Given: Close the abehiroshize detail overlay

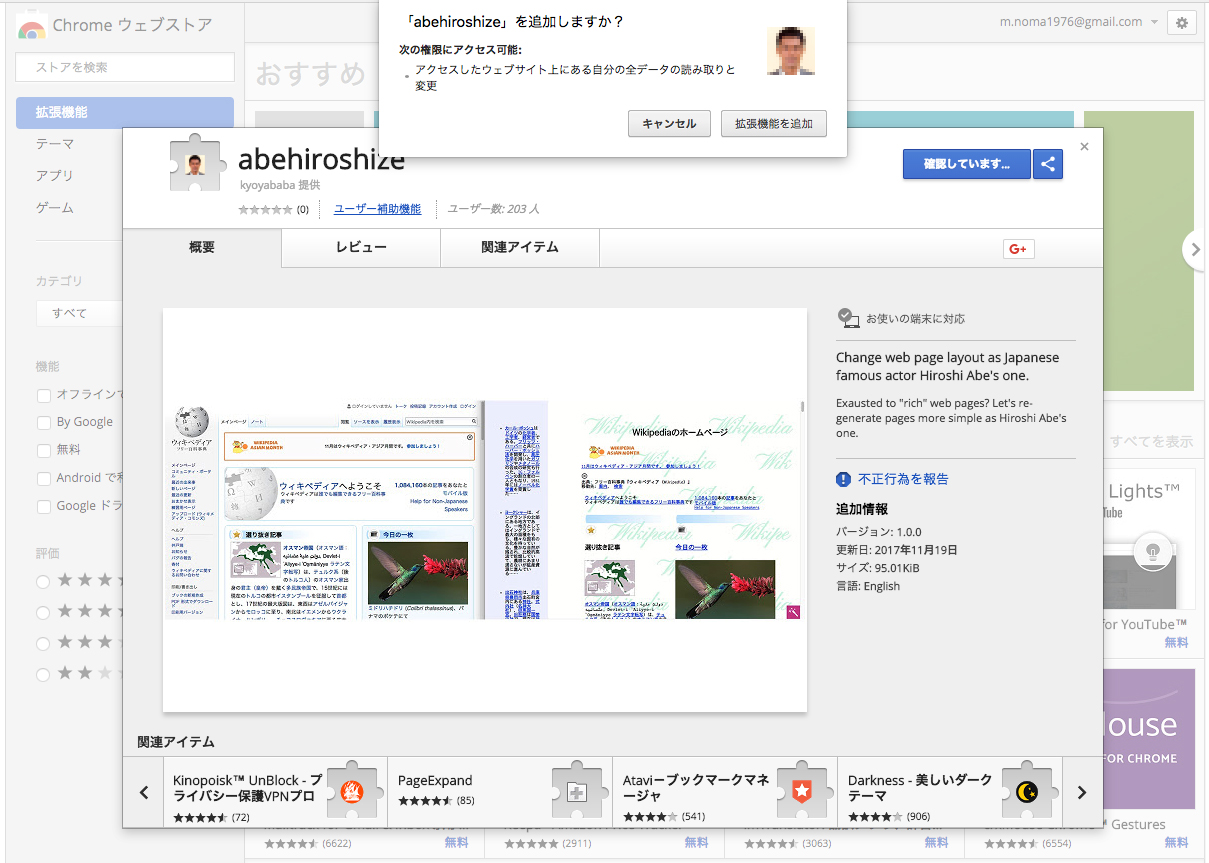Looking at the screenshot, I should [1085, 147].
